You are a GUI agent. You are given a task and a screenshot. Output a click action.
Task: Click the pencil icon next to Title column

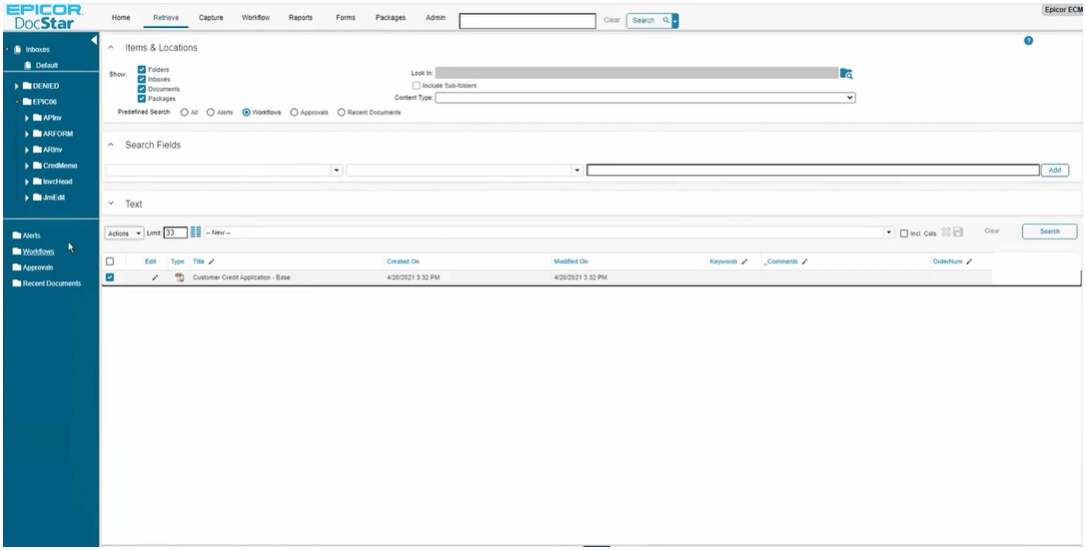pos(211,262)
